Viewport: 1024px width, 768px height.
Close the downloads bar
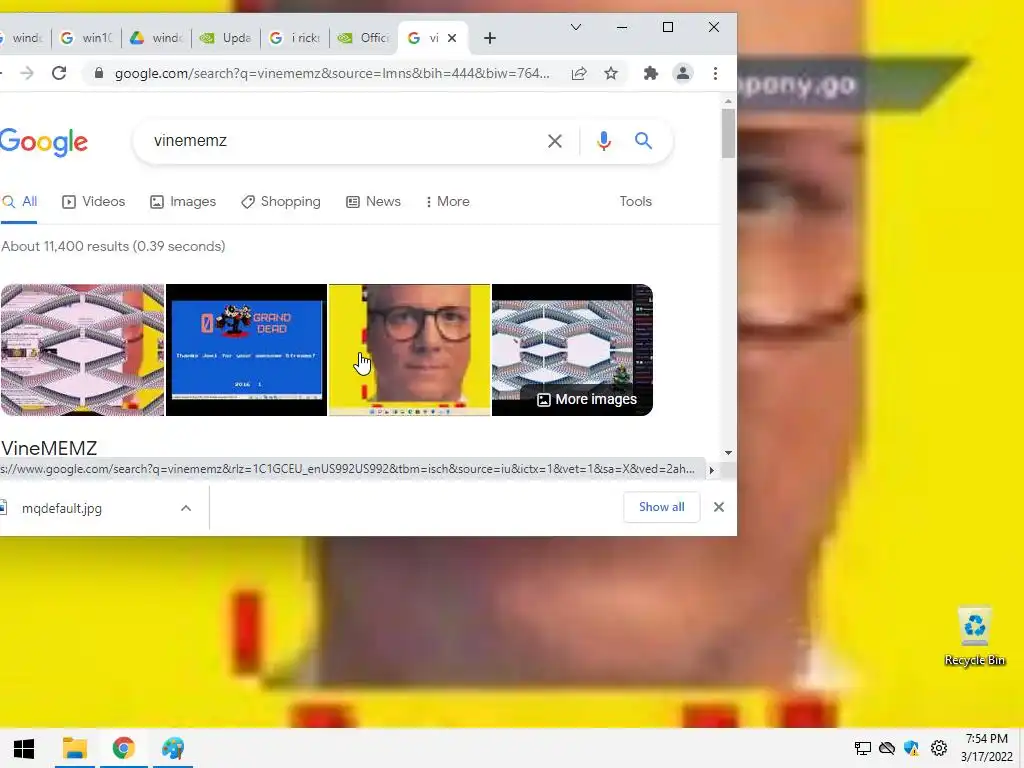[x=718, y=507]
